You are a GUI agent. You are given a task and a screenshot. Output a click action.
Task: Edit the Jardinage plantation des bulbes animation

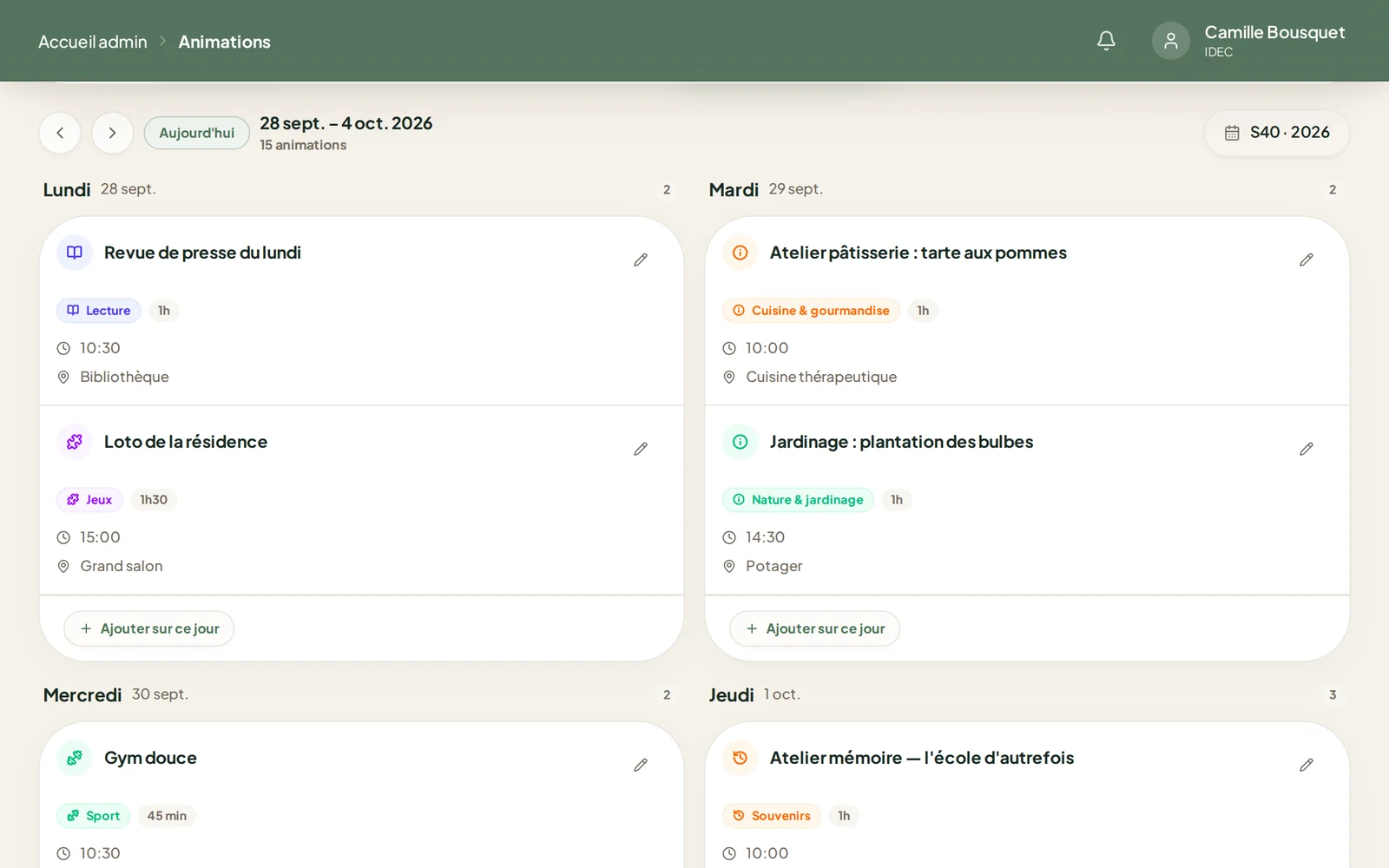[x=1307, y=449]
